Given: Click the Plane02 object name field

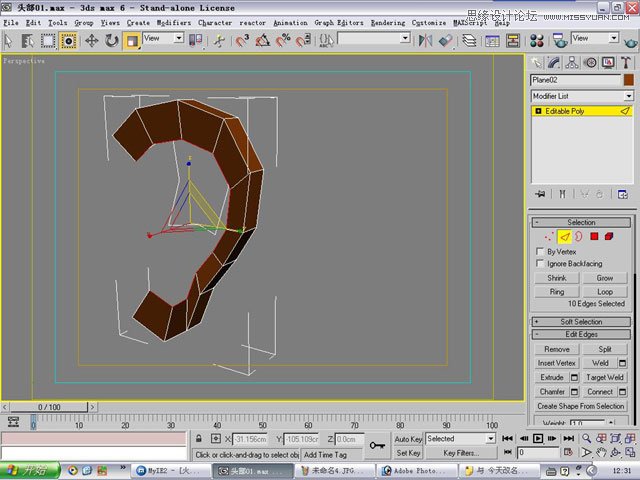Looking at the screenshot, I should click(576, 80).
